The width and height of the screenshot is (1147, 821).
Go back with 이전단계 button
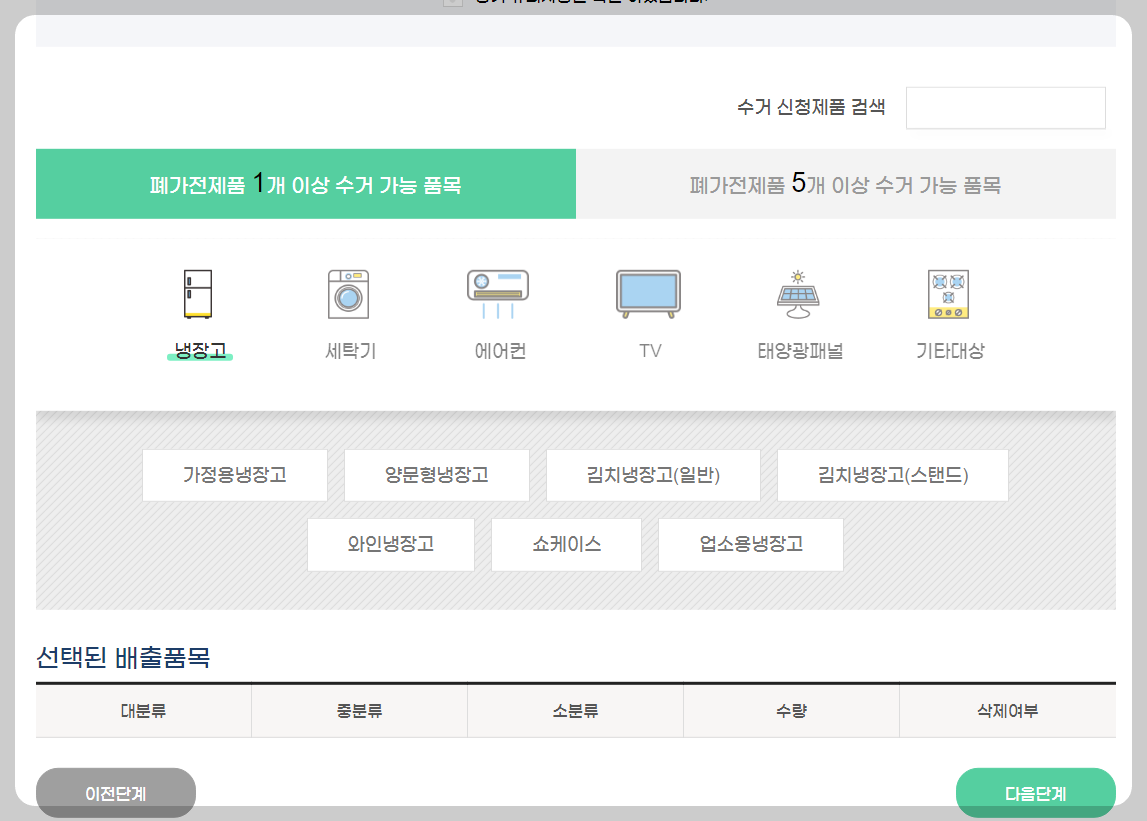click(116, 793)
